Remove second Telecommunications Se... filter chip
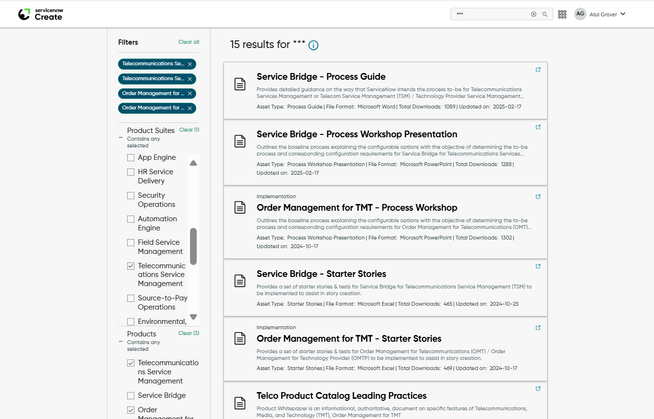Image resolution: width=654 pixels, height=419 pixels. point(190,79)
